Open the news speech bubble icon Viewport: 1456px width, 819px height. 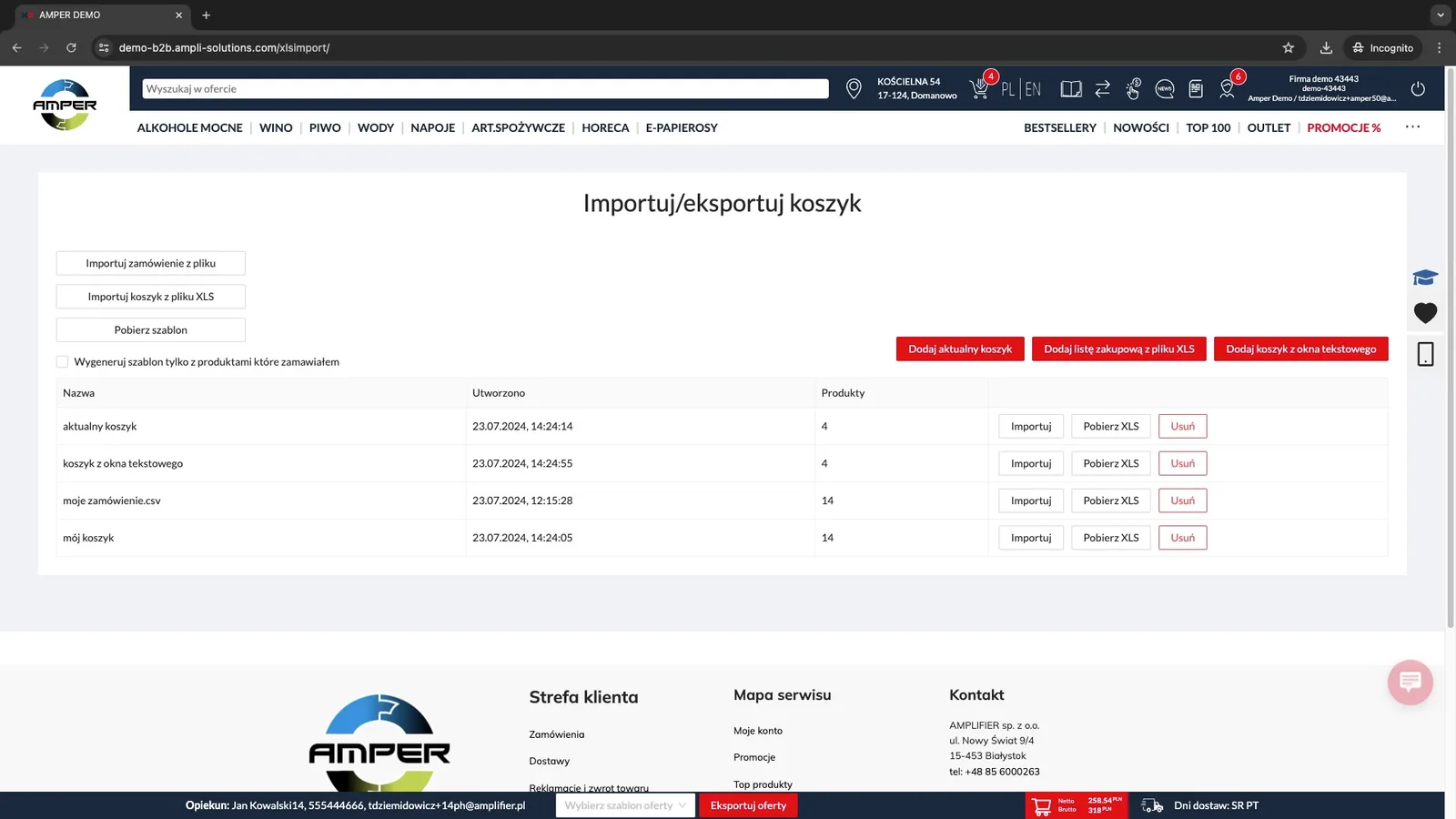click(x=1164, y=88)
